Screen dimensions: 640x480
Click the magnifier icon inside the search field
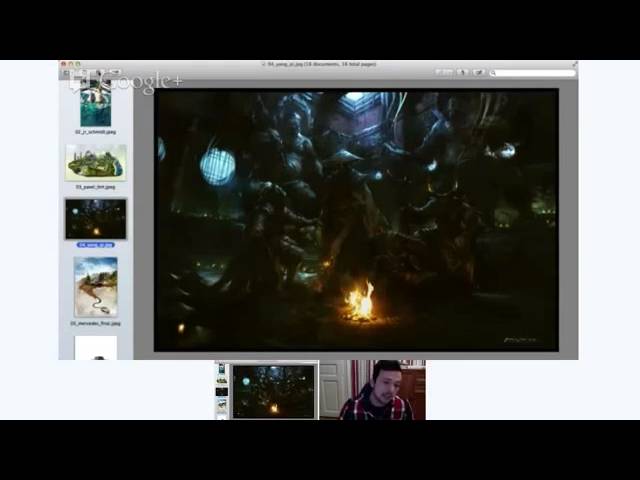click(493, 73)
